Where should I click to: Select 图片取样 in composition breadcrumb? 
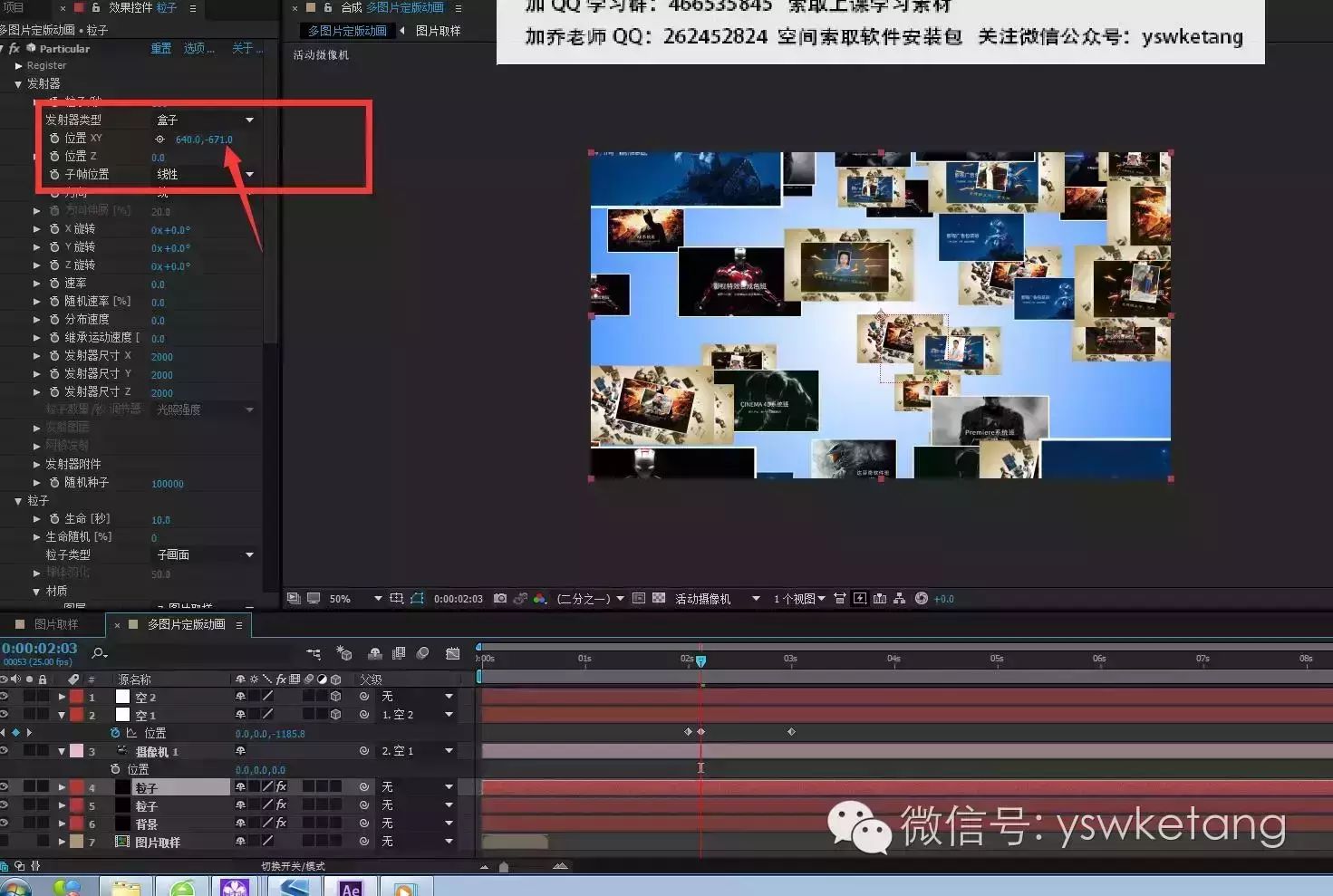(x=439, y=31)
